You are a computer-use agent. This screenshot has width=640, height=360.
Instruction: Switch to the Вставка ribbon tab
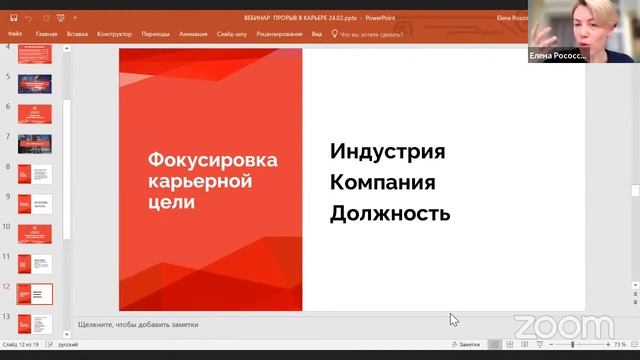77,34
